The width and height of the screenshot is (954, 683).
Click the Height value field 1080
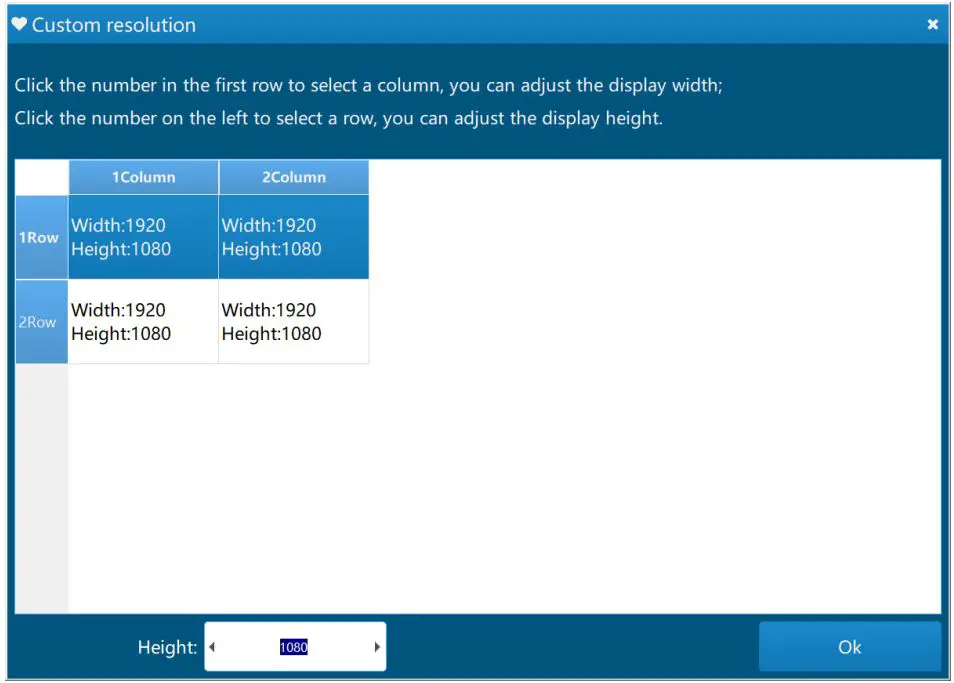(294, 647)
